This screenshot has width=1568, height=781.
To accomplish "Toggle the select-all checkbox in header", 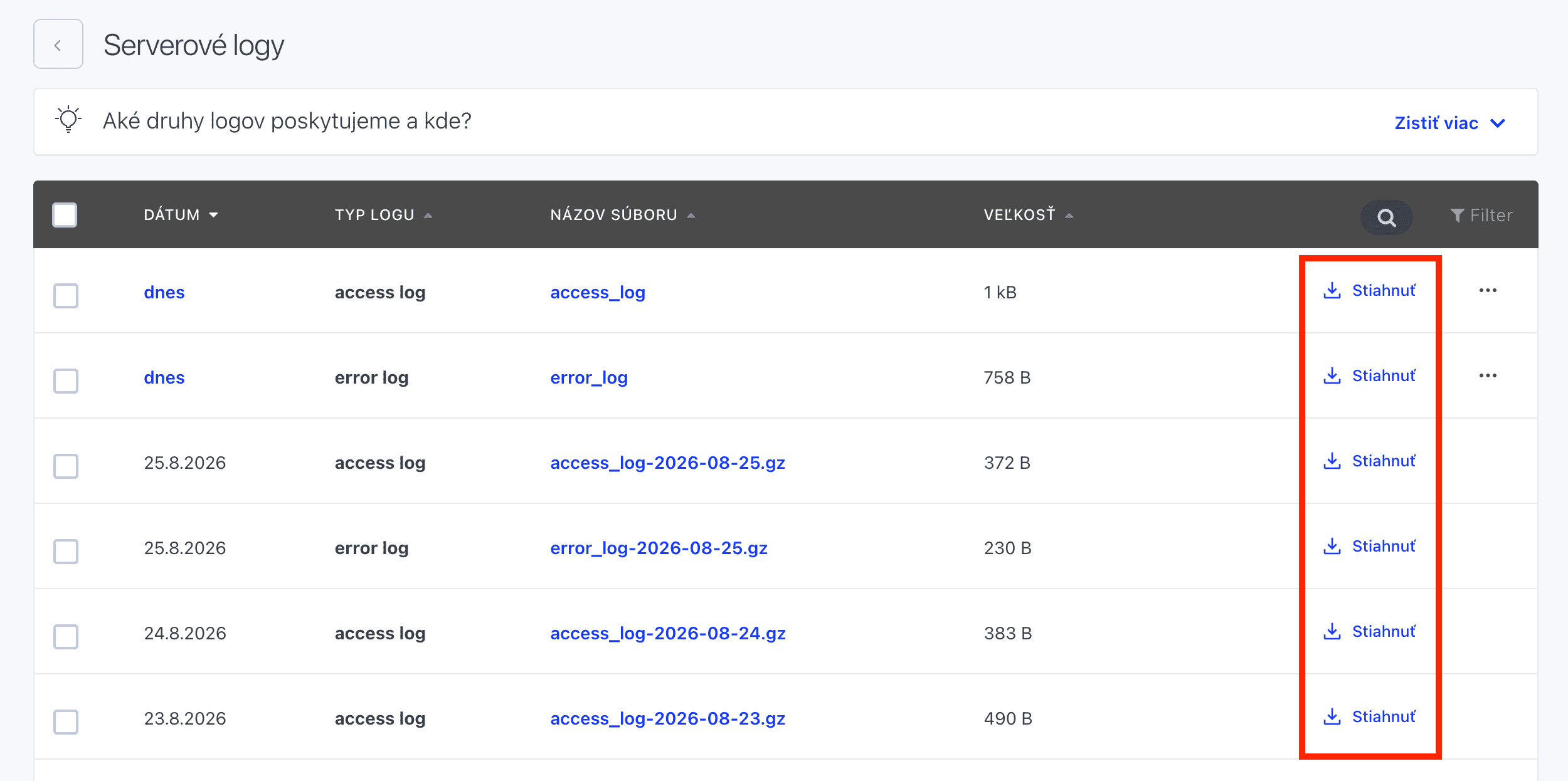I will [65, 215].
